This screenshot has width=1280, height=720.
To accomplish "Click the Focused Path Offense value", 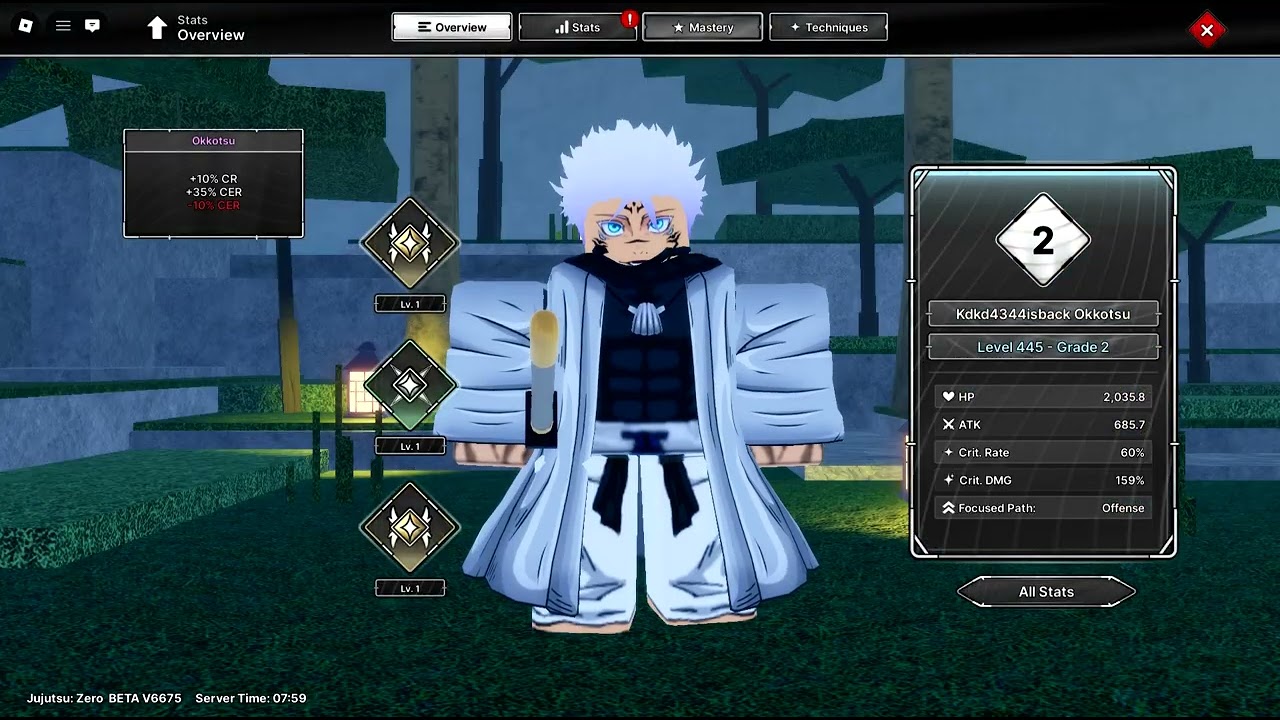I will [1123, 508].
